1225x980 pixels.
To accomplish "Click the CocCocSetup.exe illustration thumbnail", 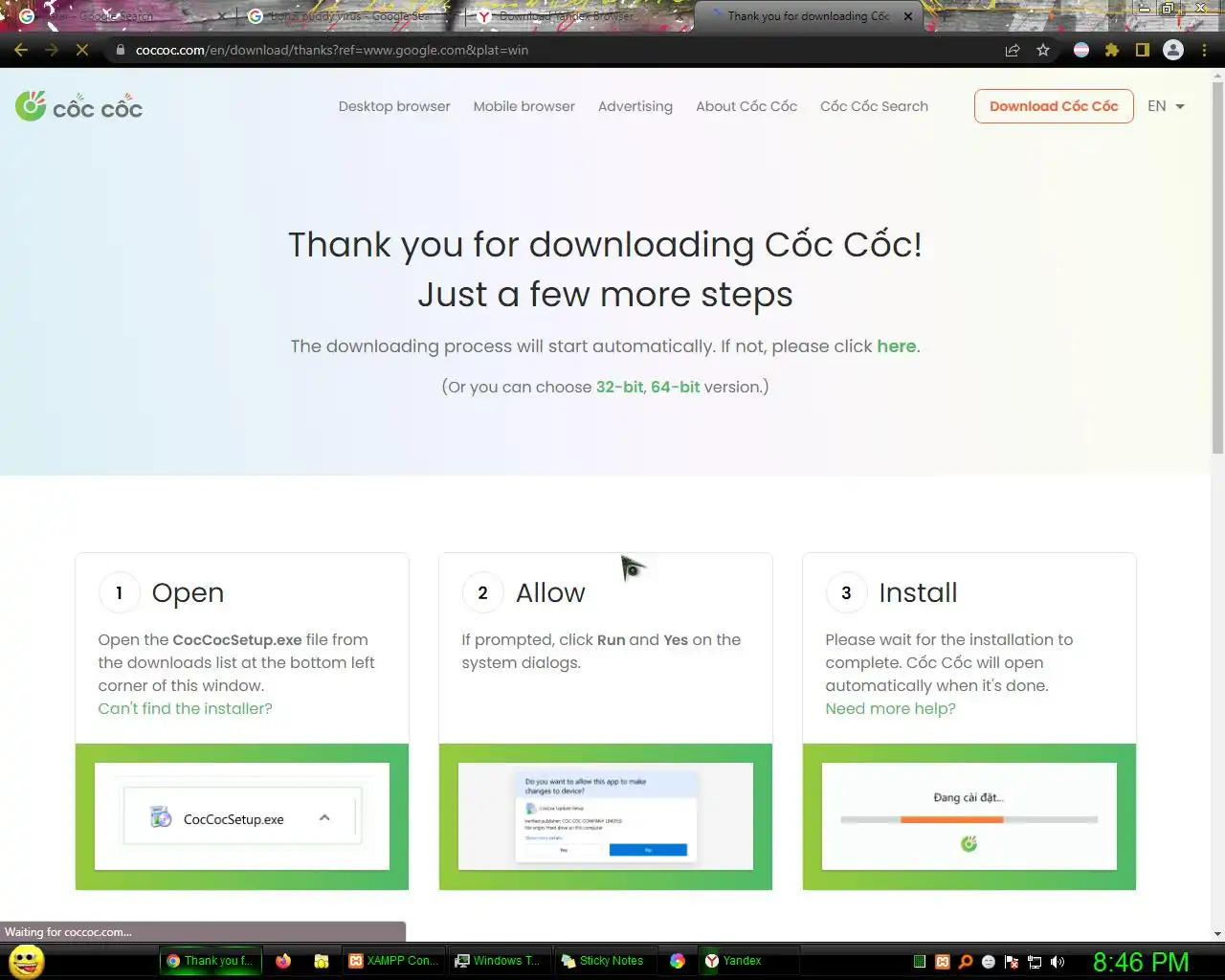I will coord(242,816).
